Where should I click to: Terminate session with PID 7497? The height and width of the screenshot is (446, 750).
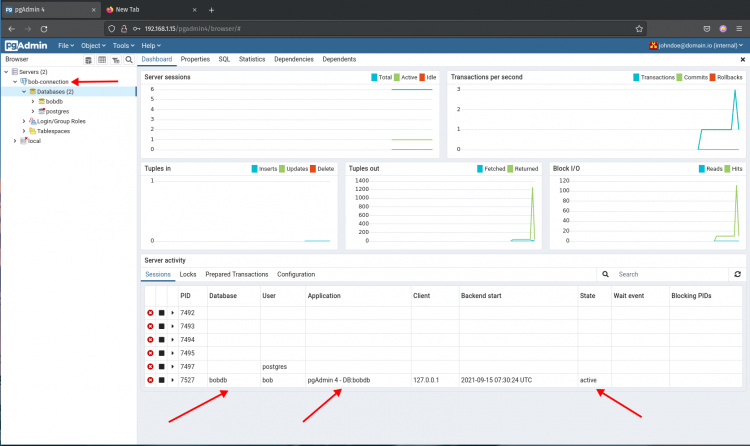pos(150,367)
